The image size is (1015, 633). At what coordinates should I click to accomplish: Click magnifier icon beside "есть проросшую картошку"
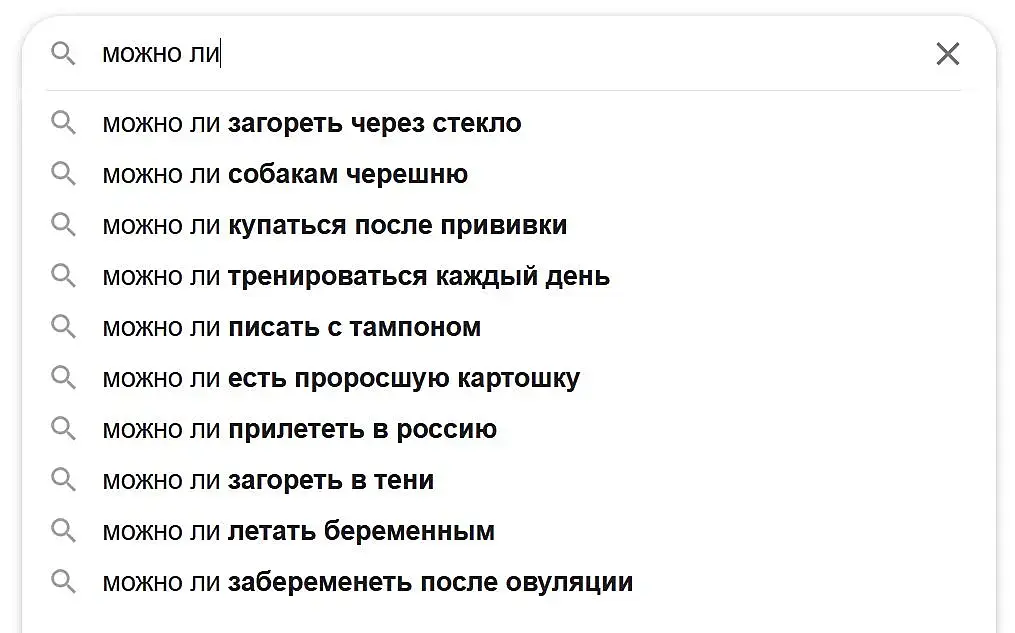point(63,378)
